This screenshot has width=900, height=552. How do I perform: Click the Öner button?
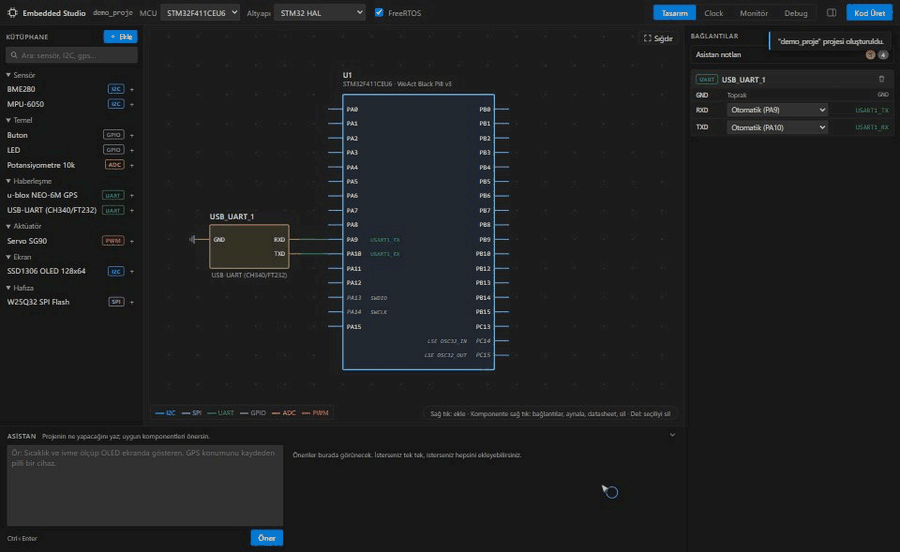267,538
